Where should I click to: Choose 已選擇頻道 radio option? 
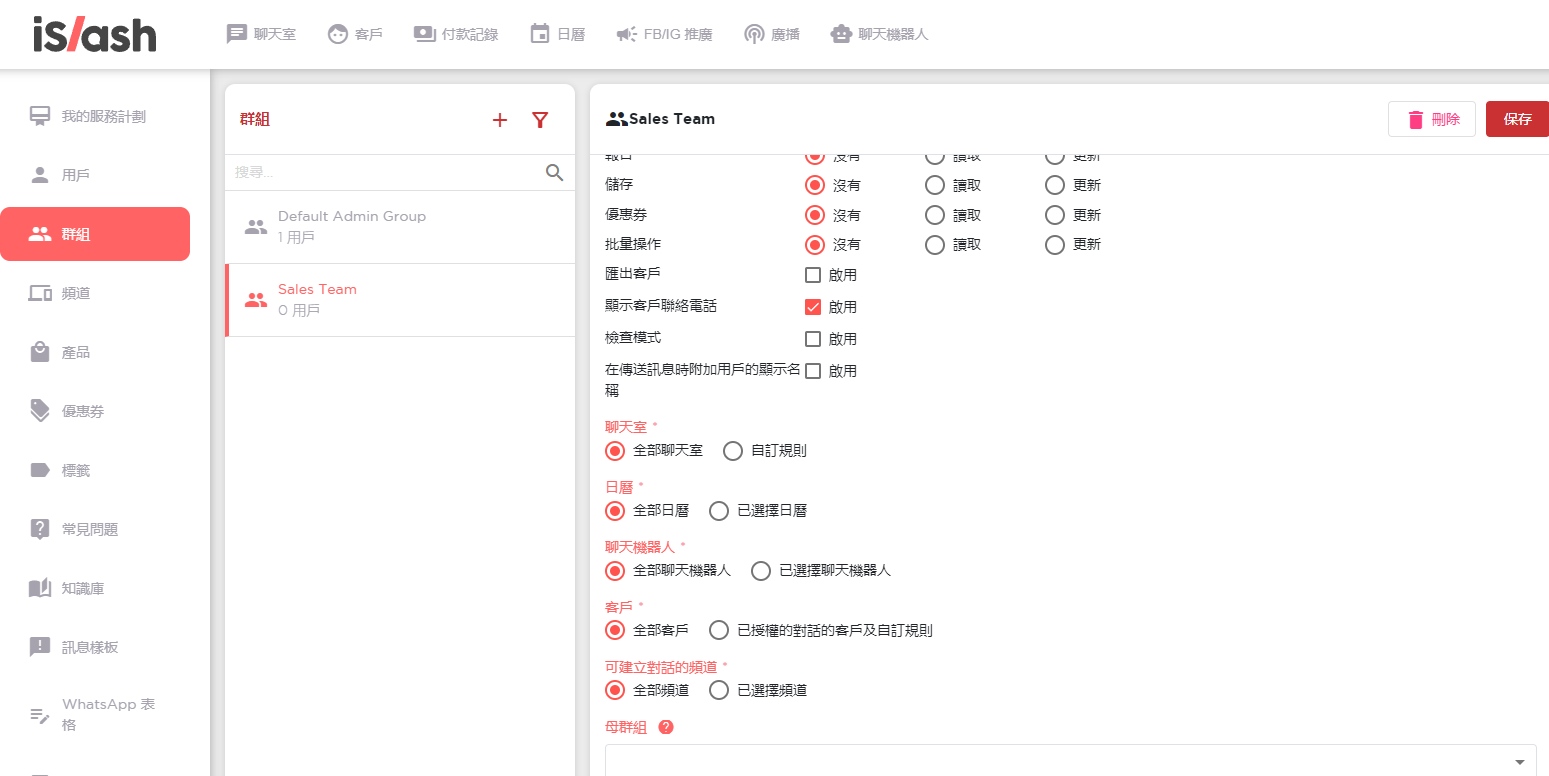pos(719,690)
